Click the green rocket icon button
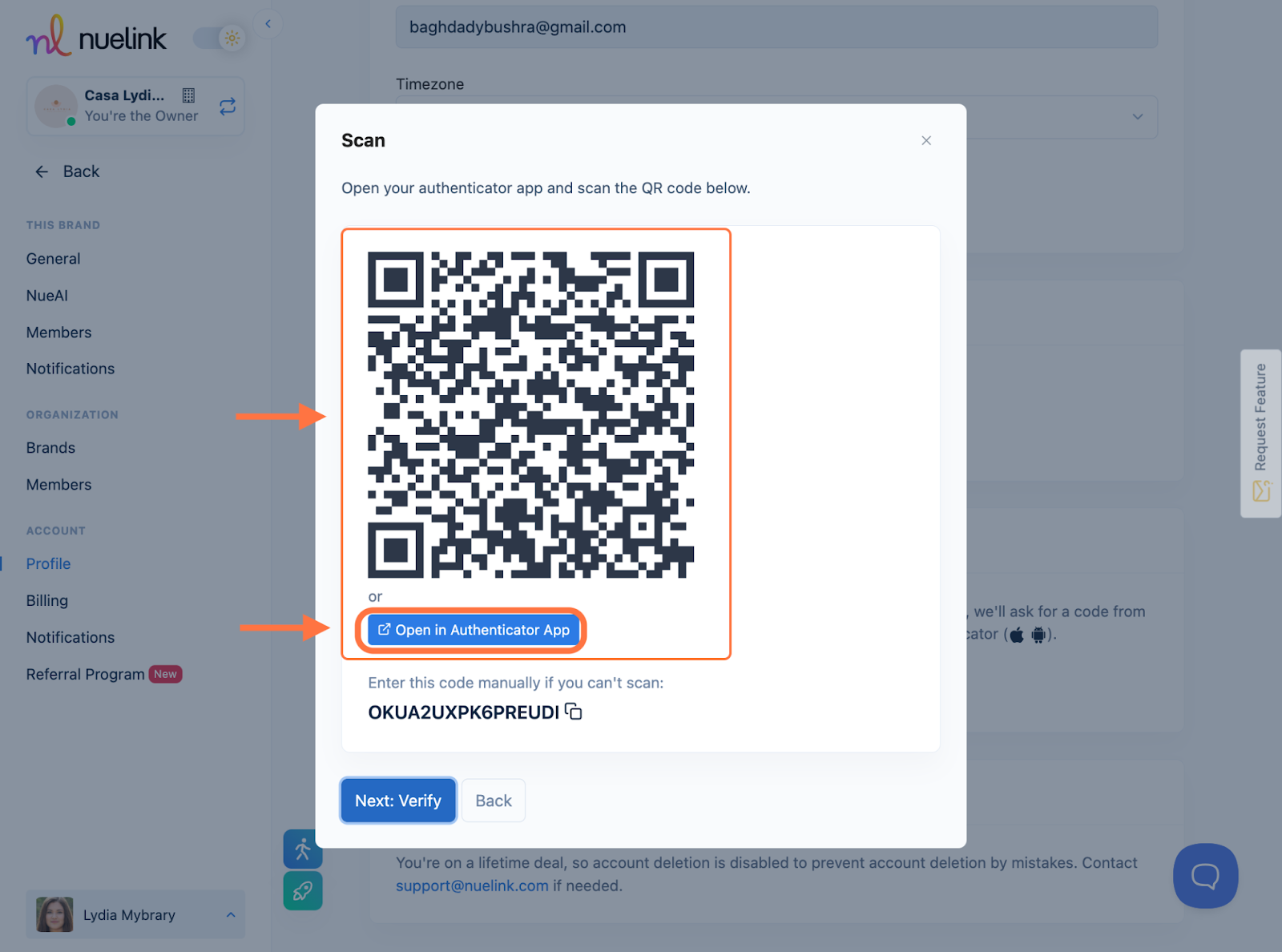 coord(303,890)
